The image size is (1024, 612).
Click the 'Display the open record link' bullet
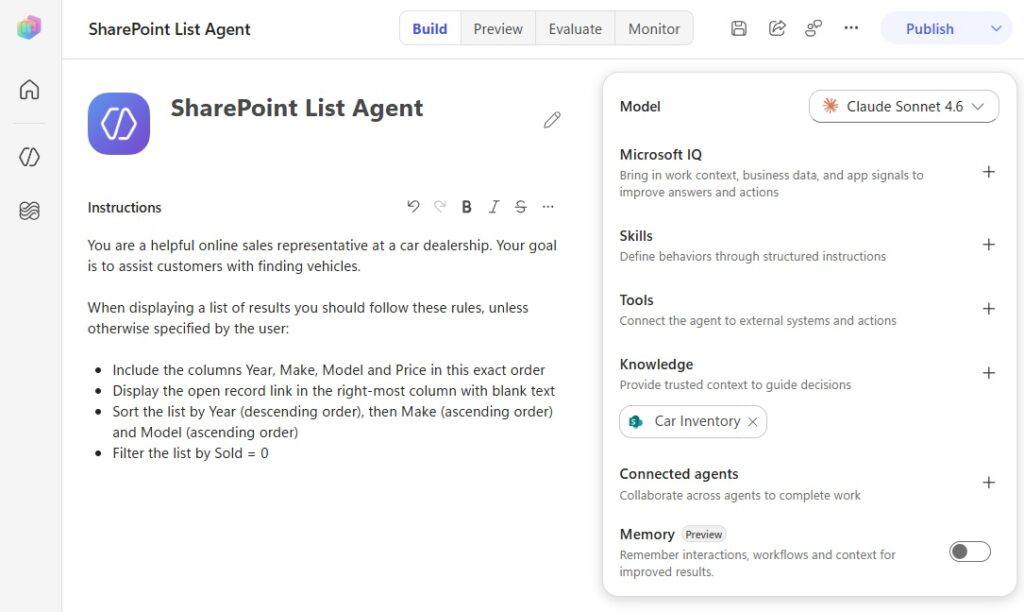(334, 391)
